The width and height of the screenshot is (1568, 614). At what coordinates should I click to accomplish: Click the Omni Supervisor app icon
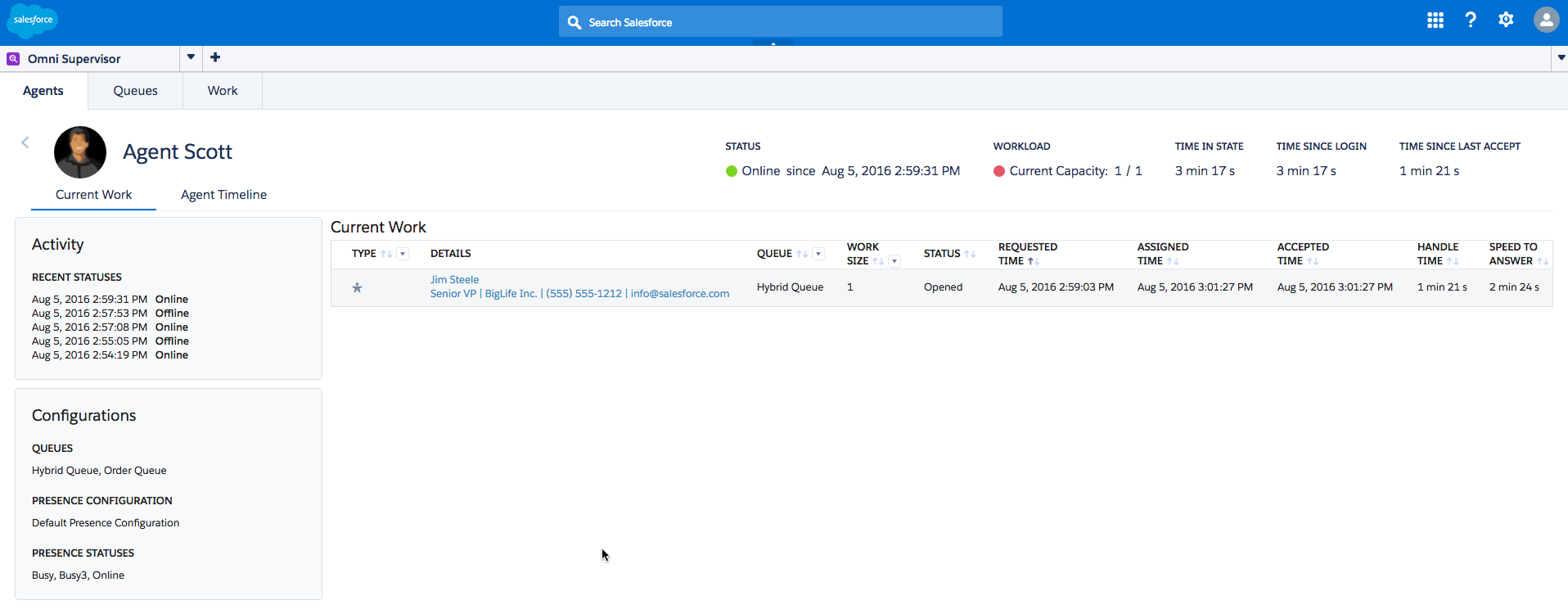(x=13, y=59)
